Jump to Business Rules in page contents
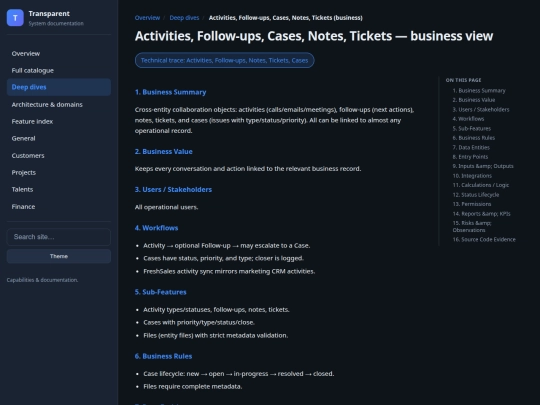Viewport: 540px width, 405px height. click(474, 138)
